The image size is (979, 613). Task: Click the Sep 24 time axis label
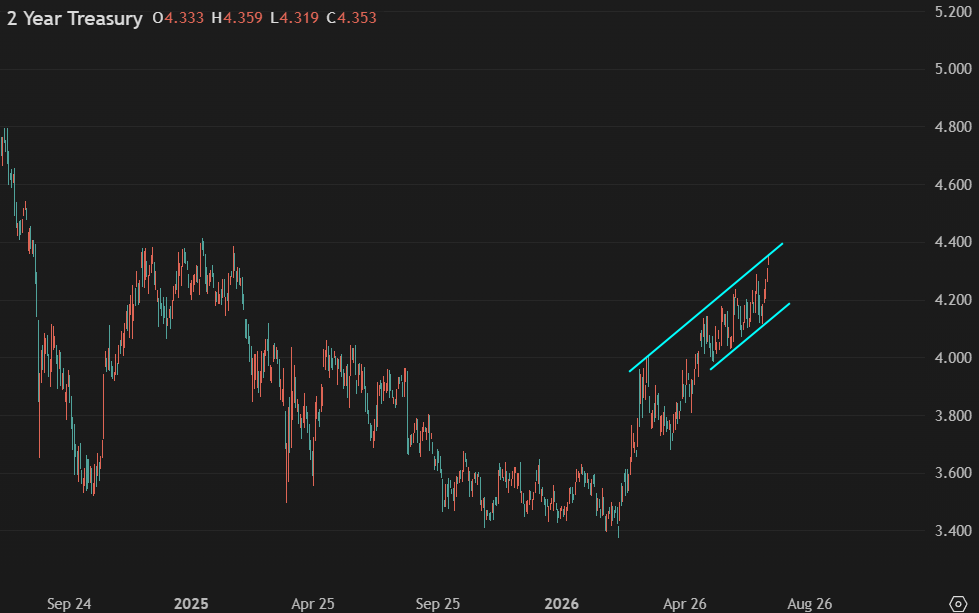69,604
